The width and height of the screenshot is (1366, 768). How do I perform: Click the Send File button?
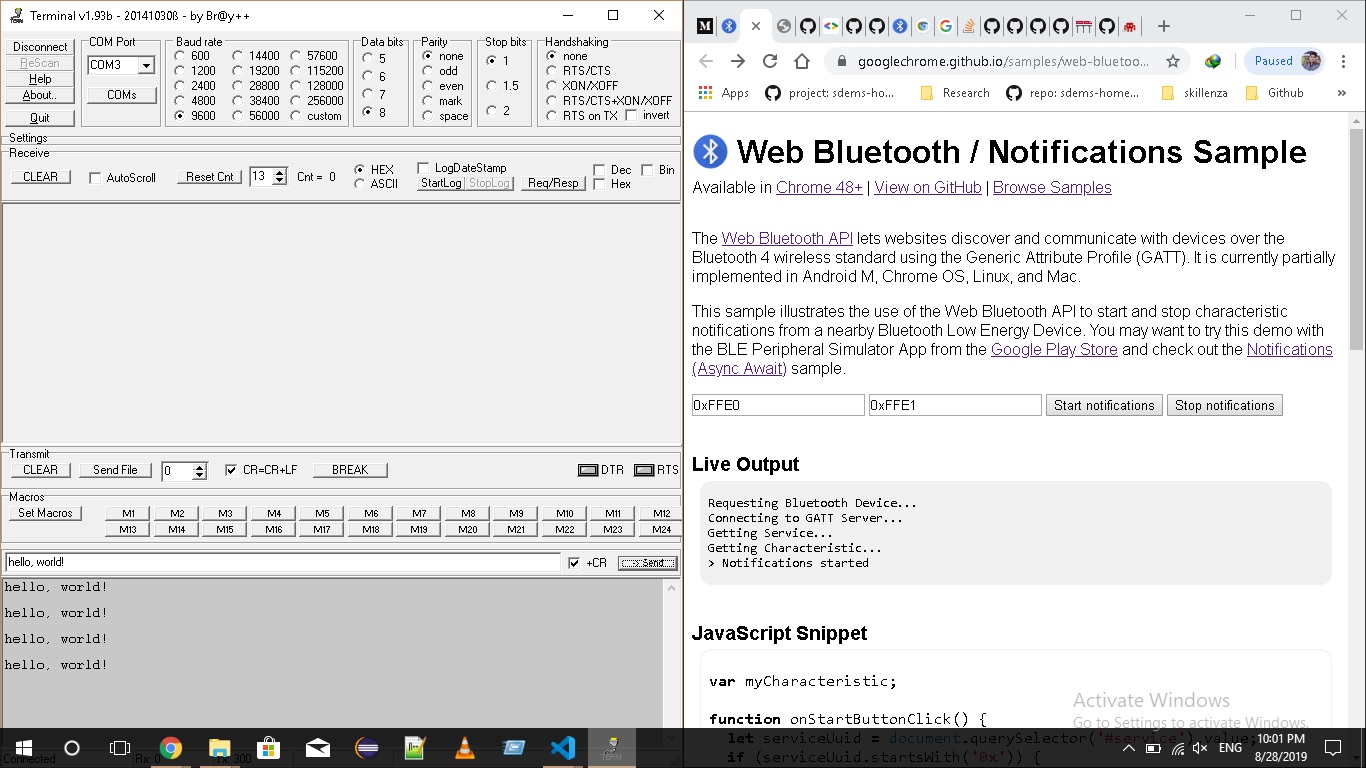tap(115, 470)
